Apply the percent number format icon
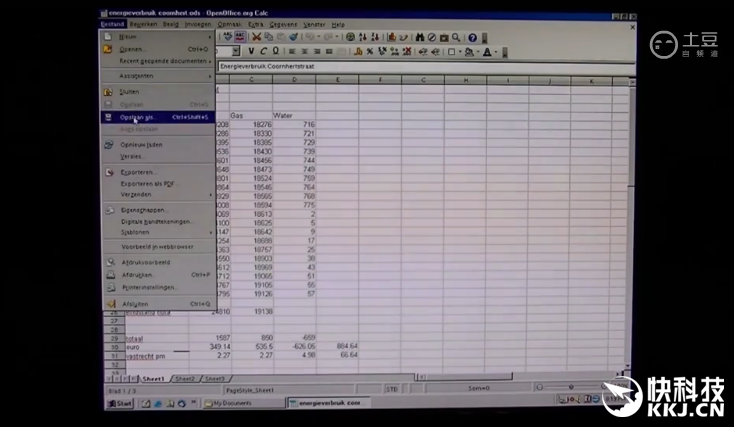Viewport: 734px width, 427px height. pos(370,52)
